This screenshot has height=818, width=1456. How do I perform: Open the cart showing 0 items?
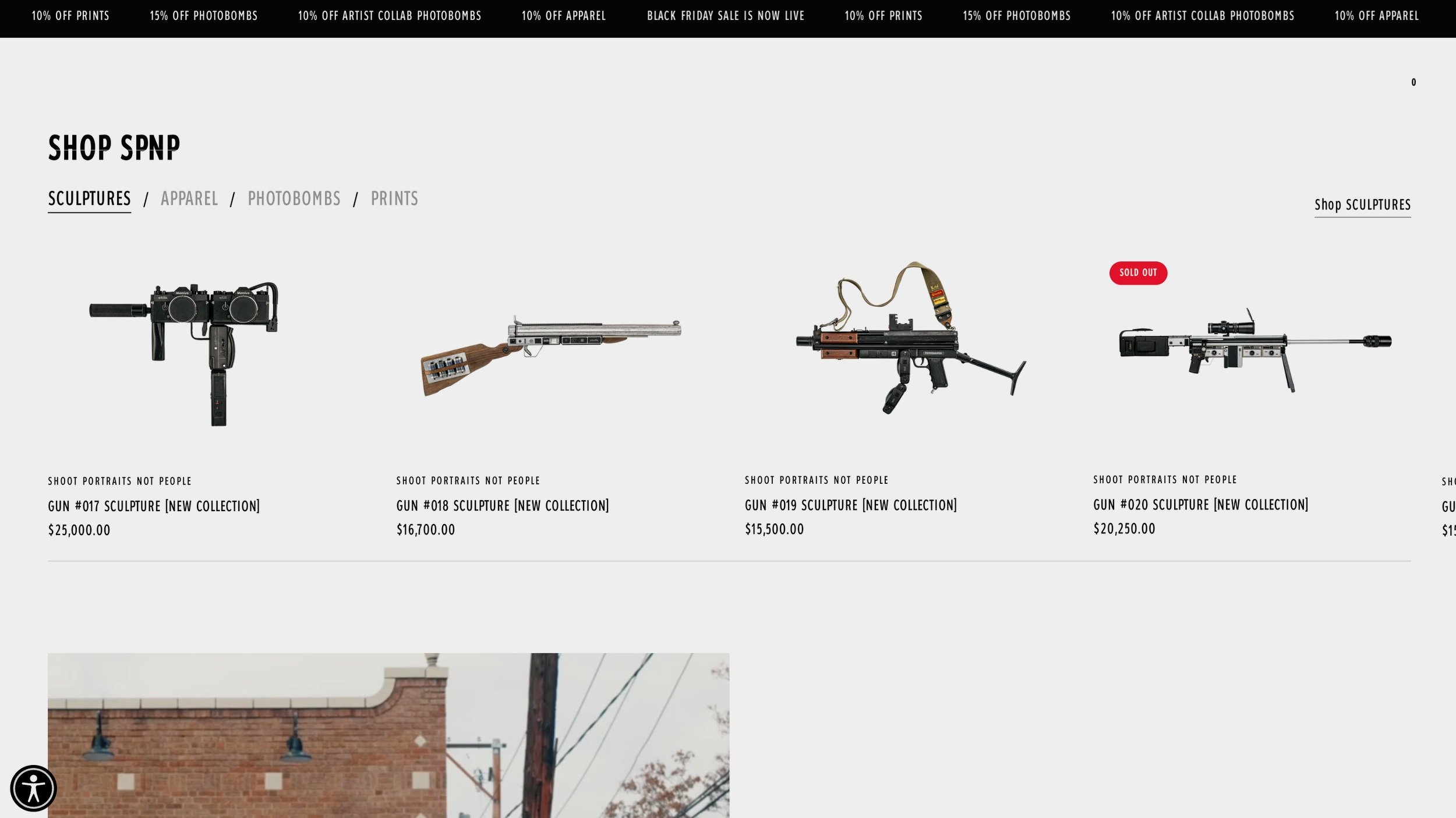pos(1413,82)
